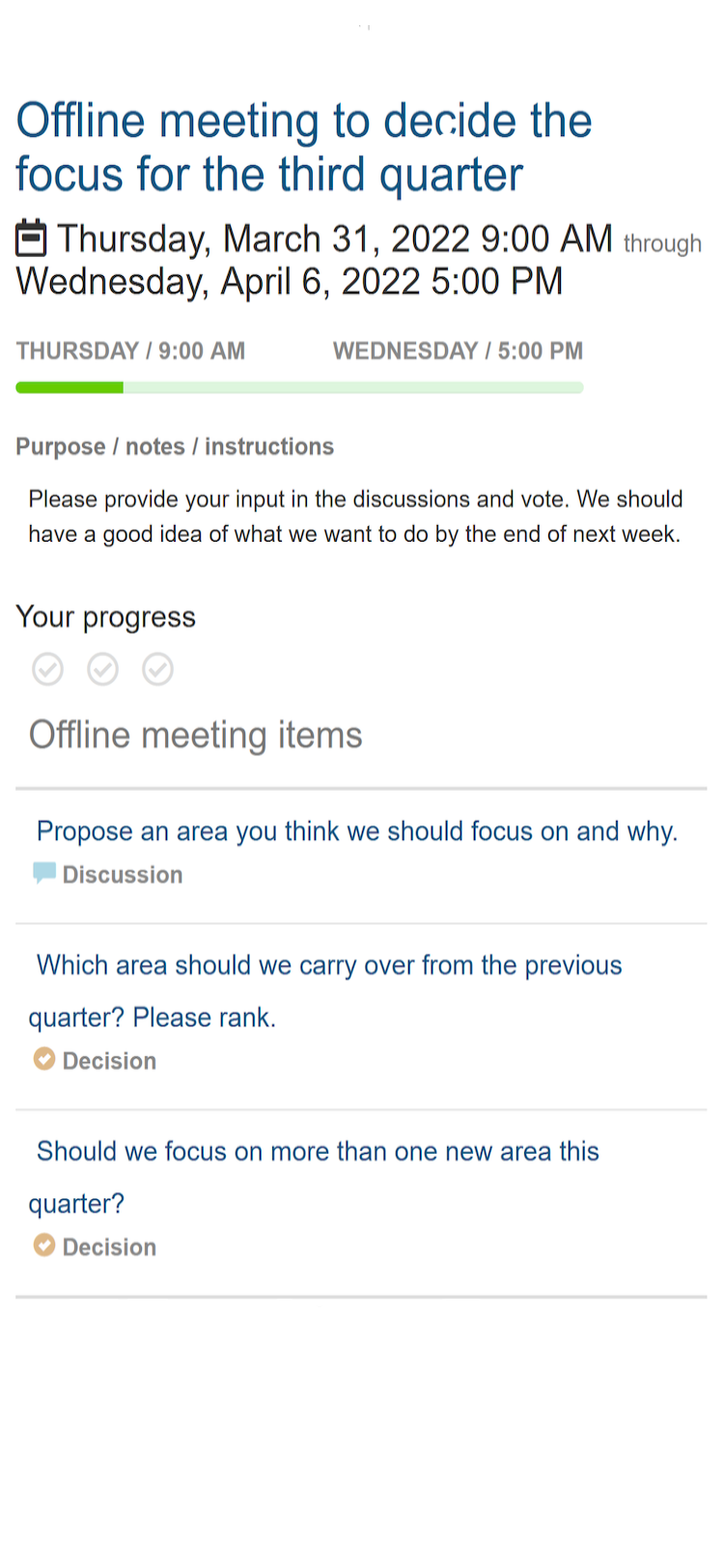
Task: Click the Decision icon under the carry-over question
Action: tap(44, 1059)
